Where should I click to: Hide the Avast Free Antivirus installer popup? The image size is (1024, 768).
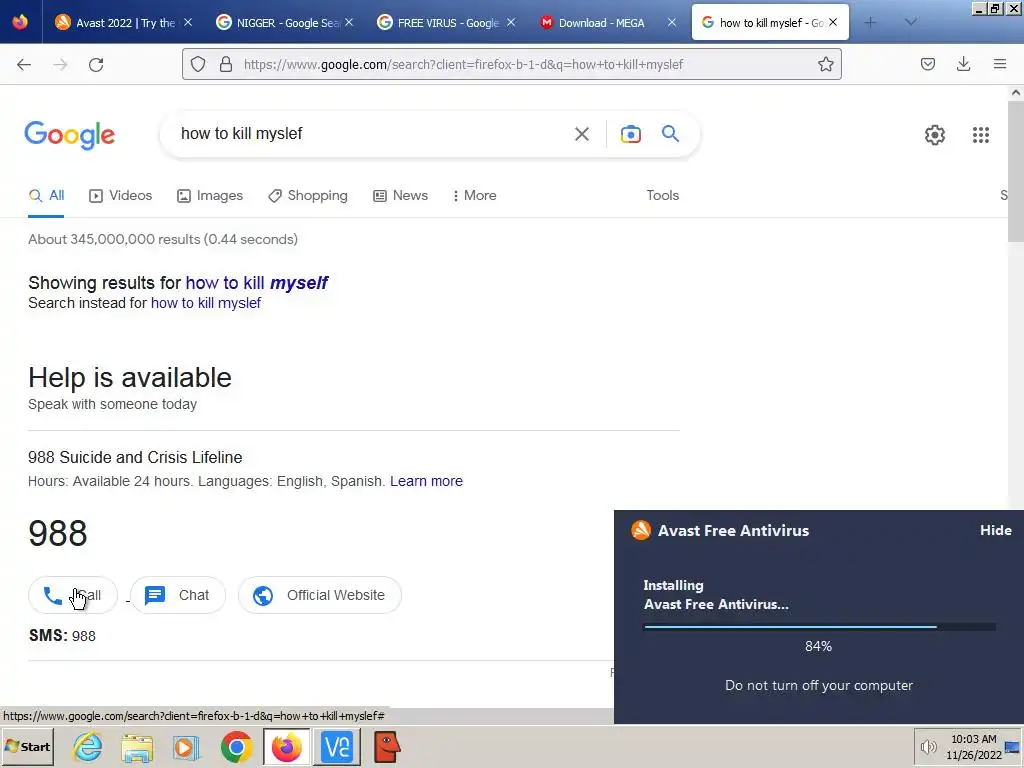point(995,530)
